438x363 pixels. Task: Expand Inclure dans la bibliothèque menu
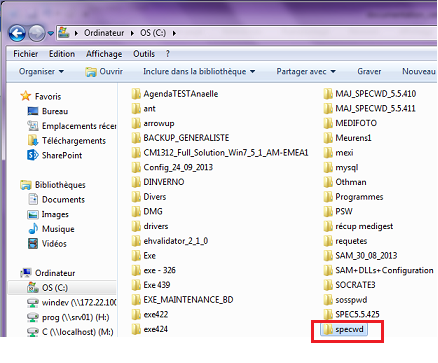click(199, 71)
